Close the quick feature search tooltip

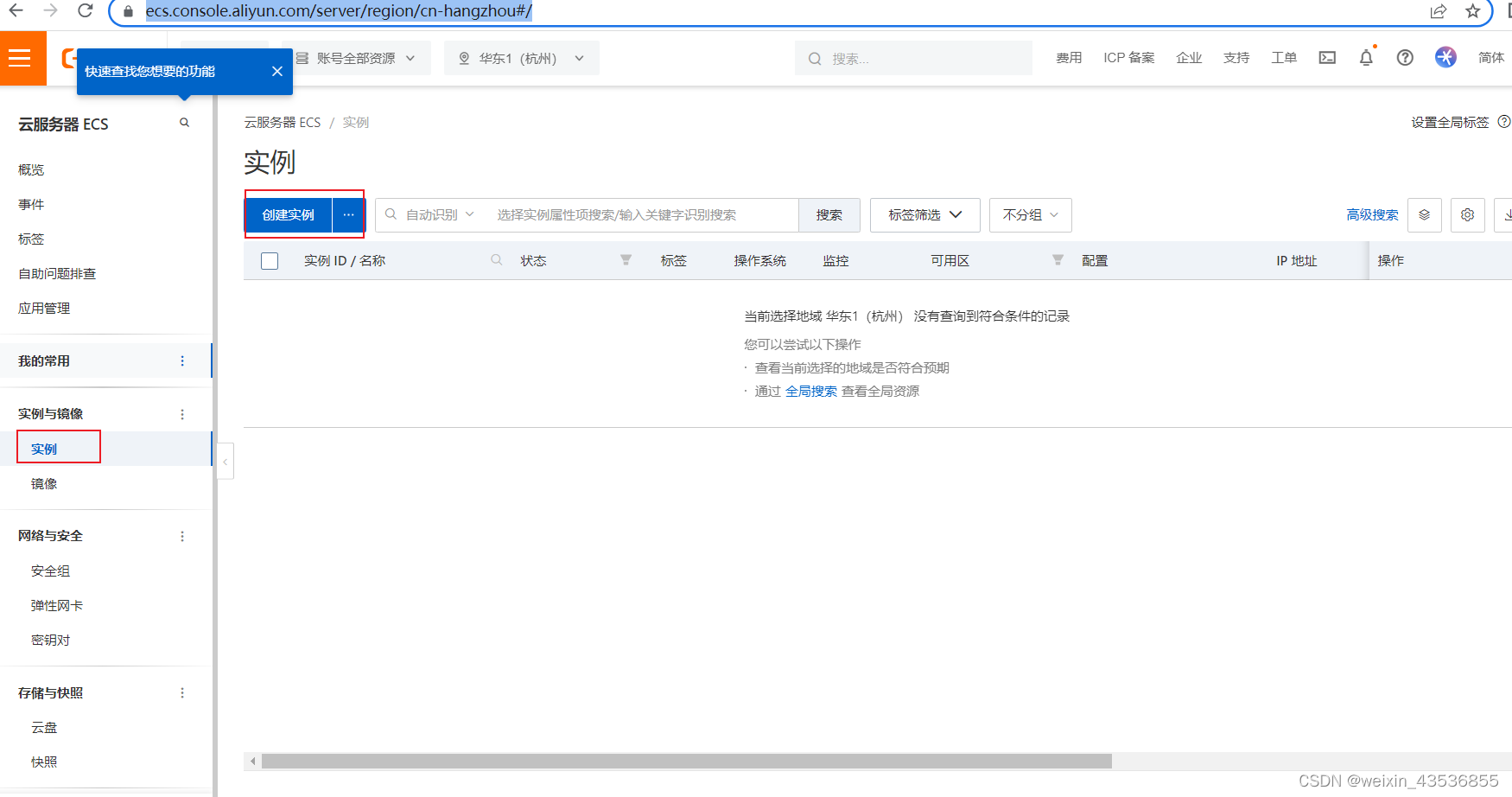point(277,71)
